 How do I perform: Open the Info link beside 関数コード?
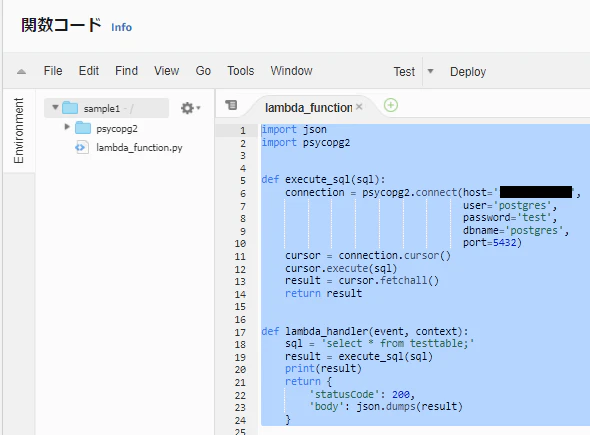[121, 27]
